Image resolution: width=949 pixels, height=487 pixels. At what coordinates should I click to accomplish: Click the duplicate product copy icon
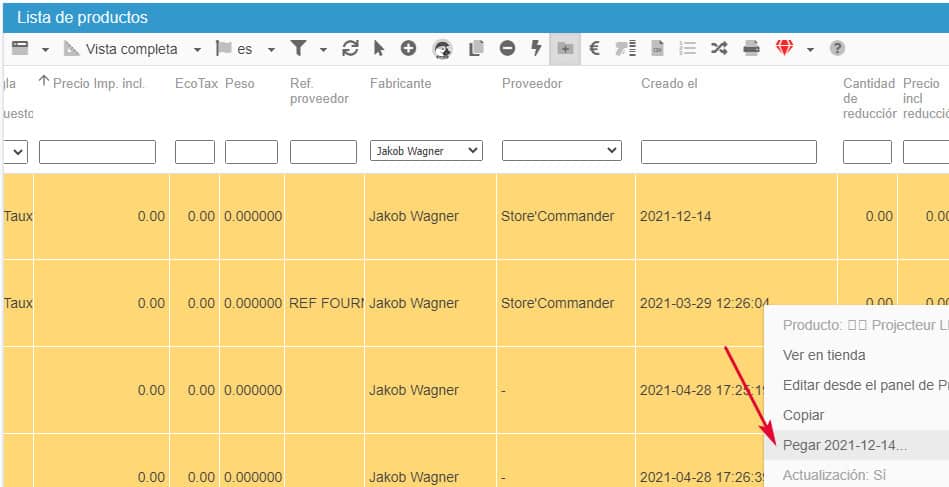[476, 48]
